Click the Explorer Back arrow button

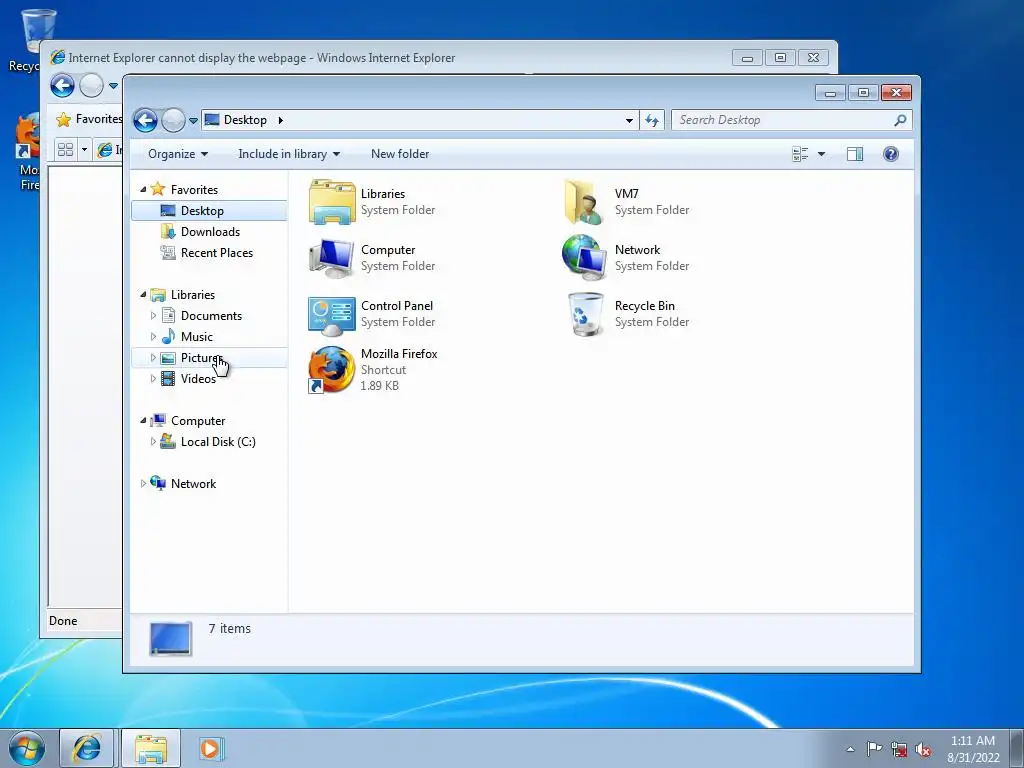[145, 120]
